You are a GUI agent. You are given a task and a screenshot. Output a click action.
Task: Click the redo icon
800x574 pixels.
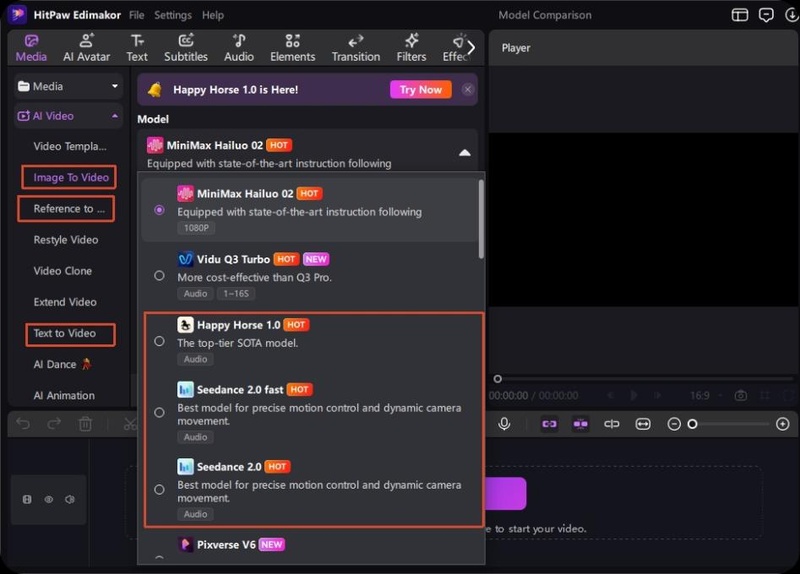(54, 423)
